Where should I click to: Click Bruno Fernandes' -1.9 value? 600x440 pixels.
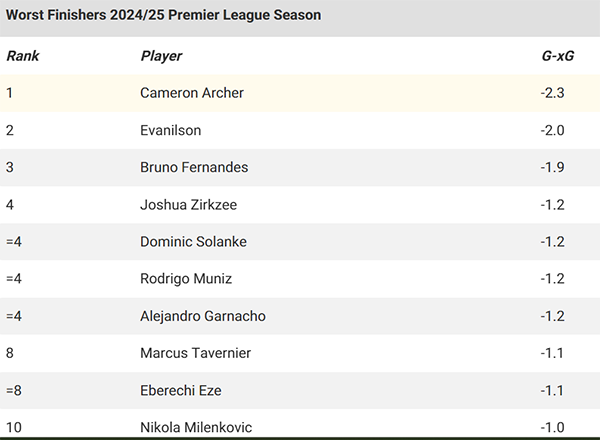coord(552,167)
